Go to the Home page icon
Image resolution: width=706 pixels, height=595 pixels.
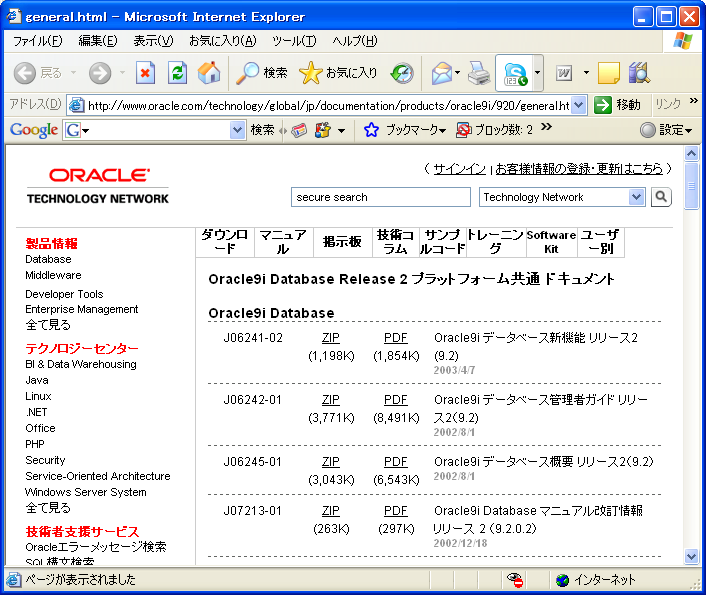[209, 73]
